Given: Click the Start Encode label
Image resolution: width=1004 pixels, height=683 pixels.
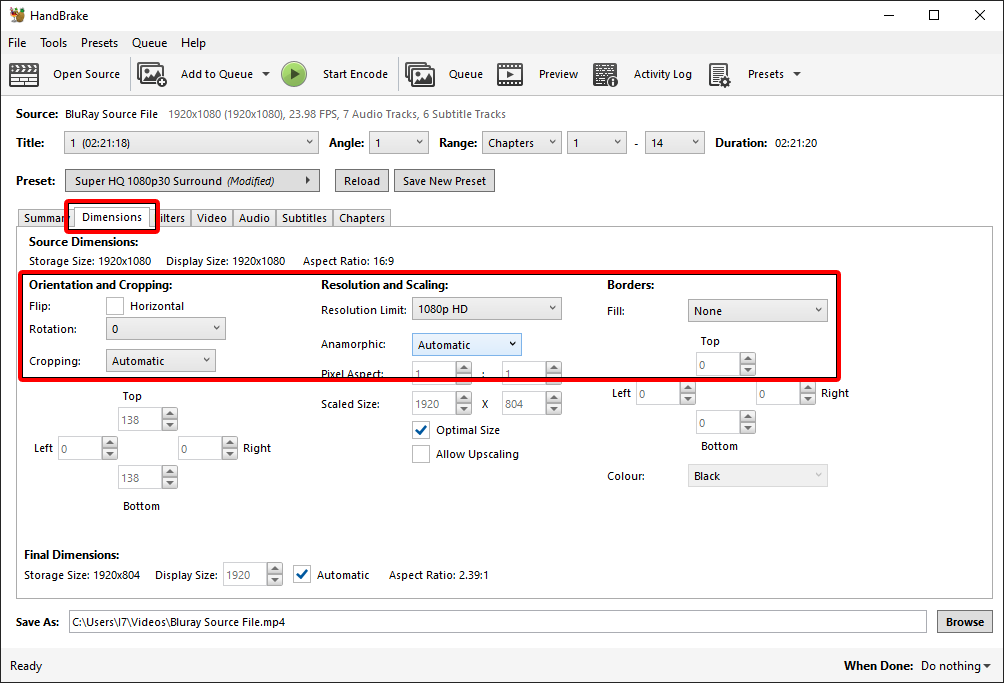Looking at the screenshot, I should click(355, 74).
